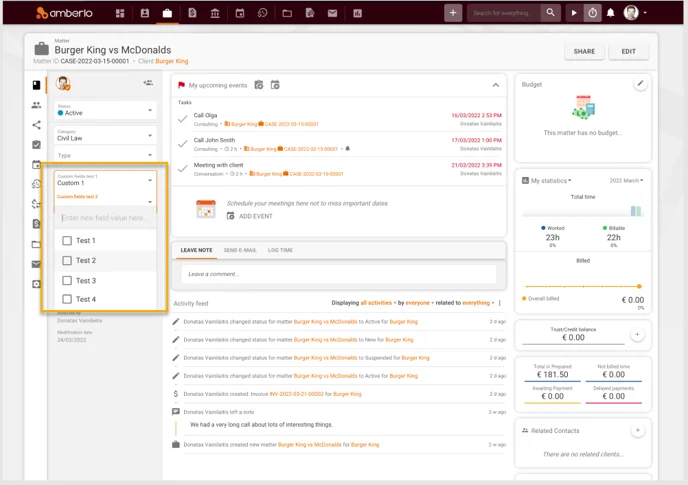The image size is (688, 485).
Task: Collapse the My upcoming events panel
Action: (x=495, y=85)
